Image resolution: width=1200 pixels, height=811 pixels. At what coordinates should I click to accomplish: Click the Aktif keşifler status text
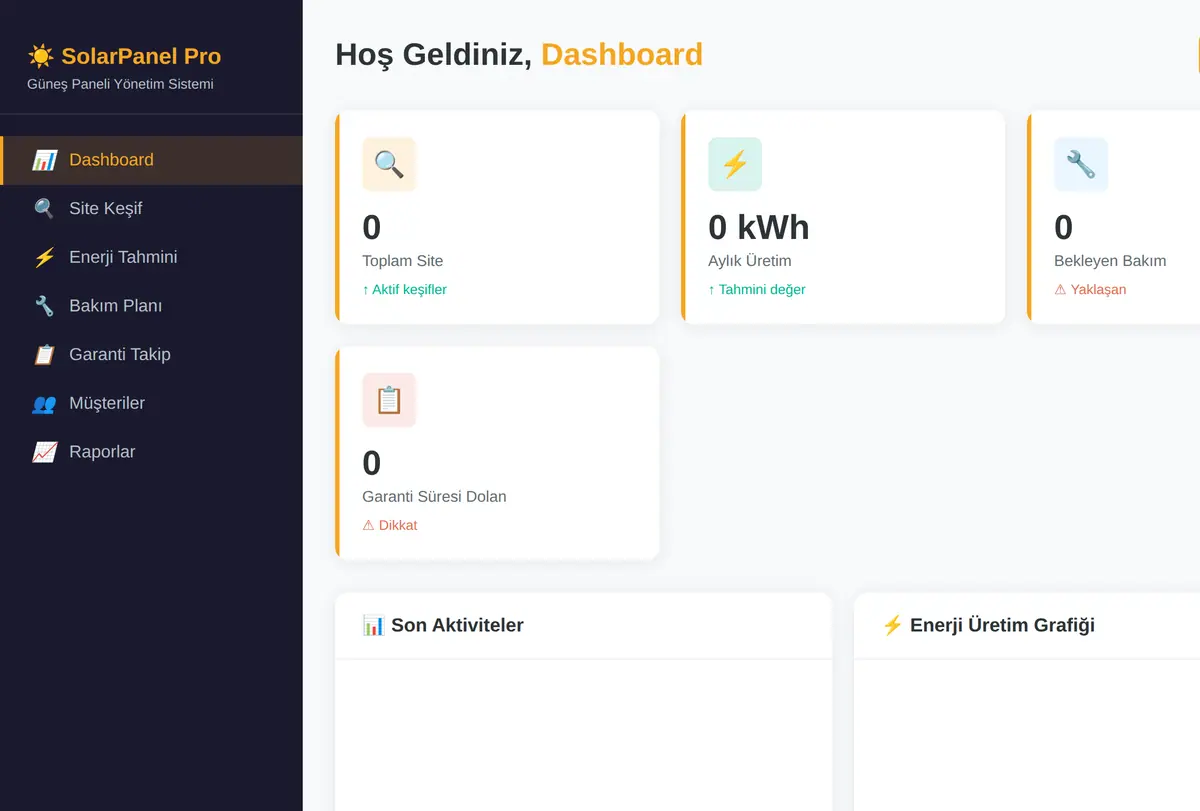coord(404,290)
